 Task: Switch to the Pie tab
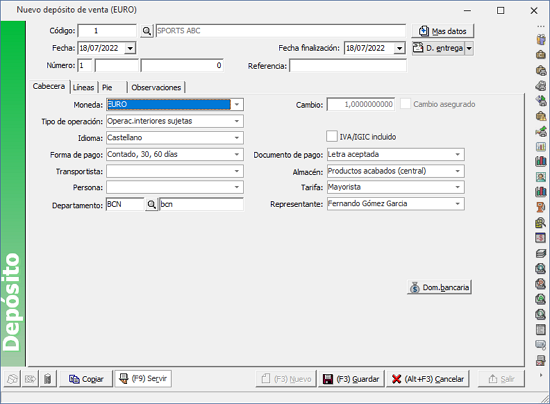point(113,87)
